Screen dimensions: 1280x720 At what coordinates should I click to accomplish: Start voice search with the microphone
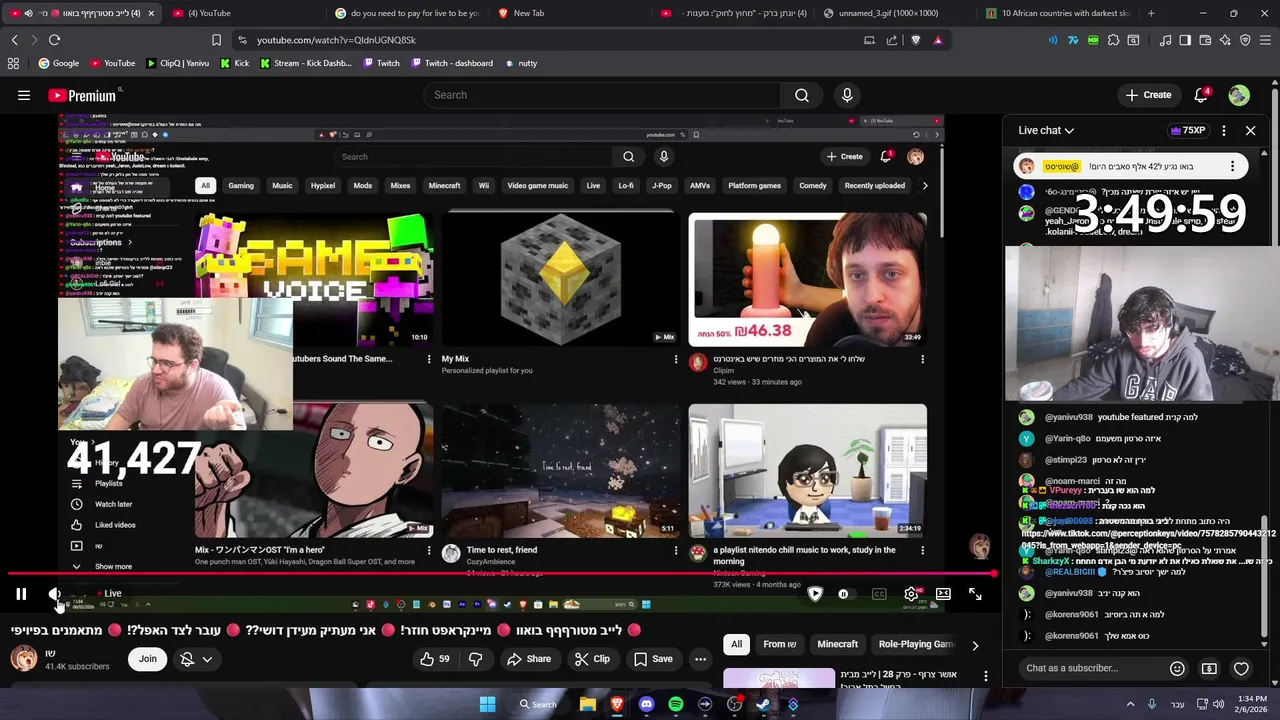coord(847,95)
